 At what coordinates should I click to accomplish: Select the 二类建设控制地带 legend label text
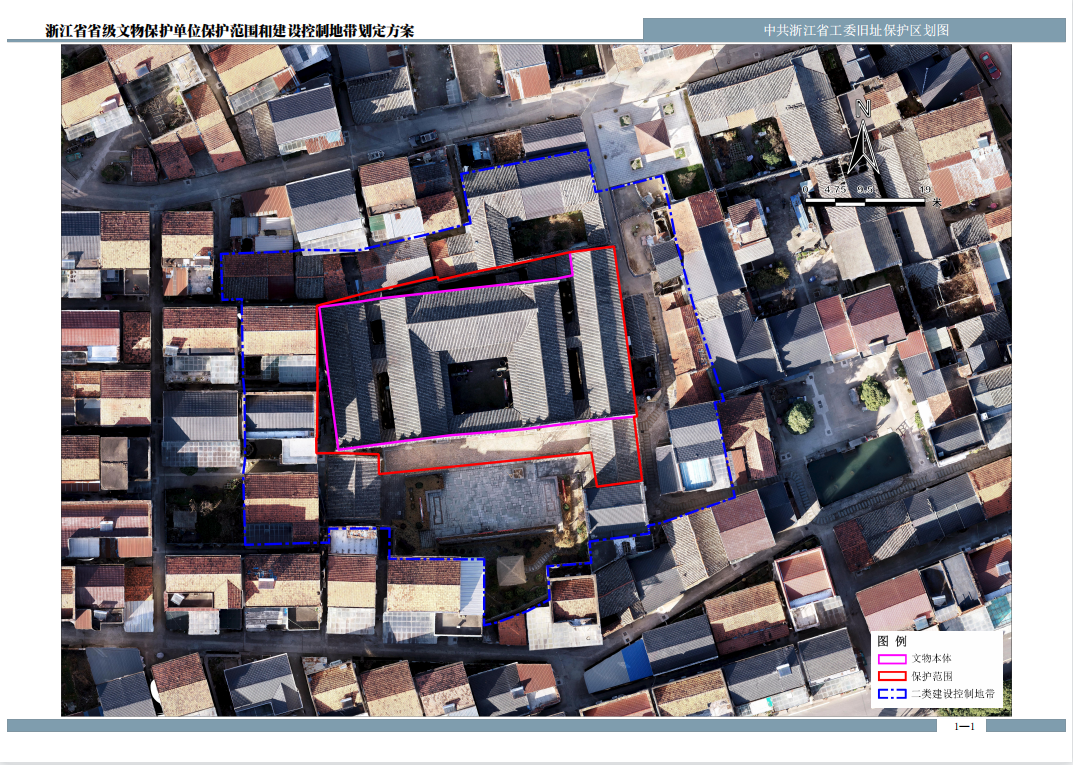point(951,693)
